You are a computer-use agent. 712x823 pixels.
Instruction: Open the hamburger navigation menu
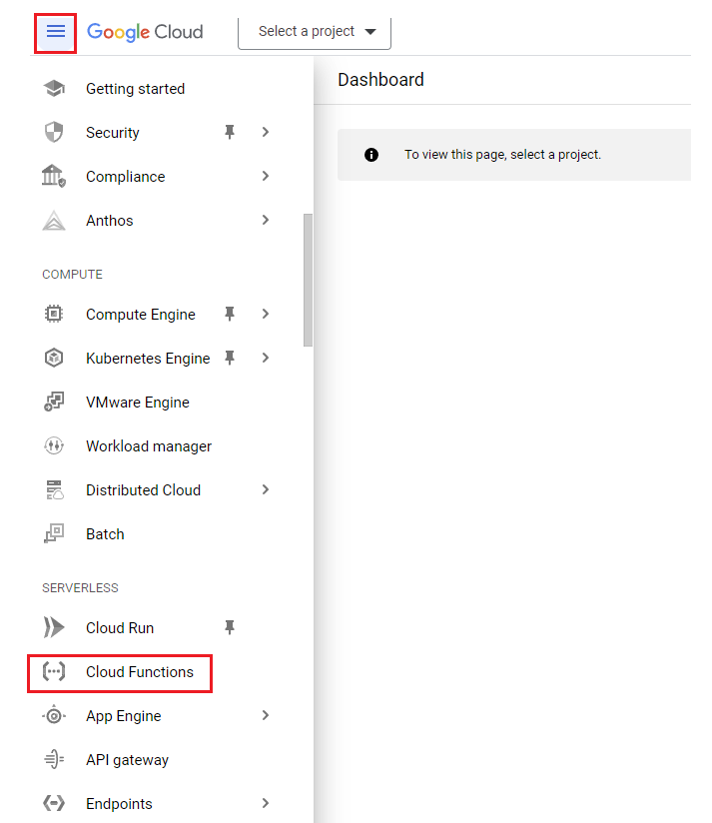[x=56, y=32]
